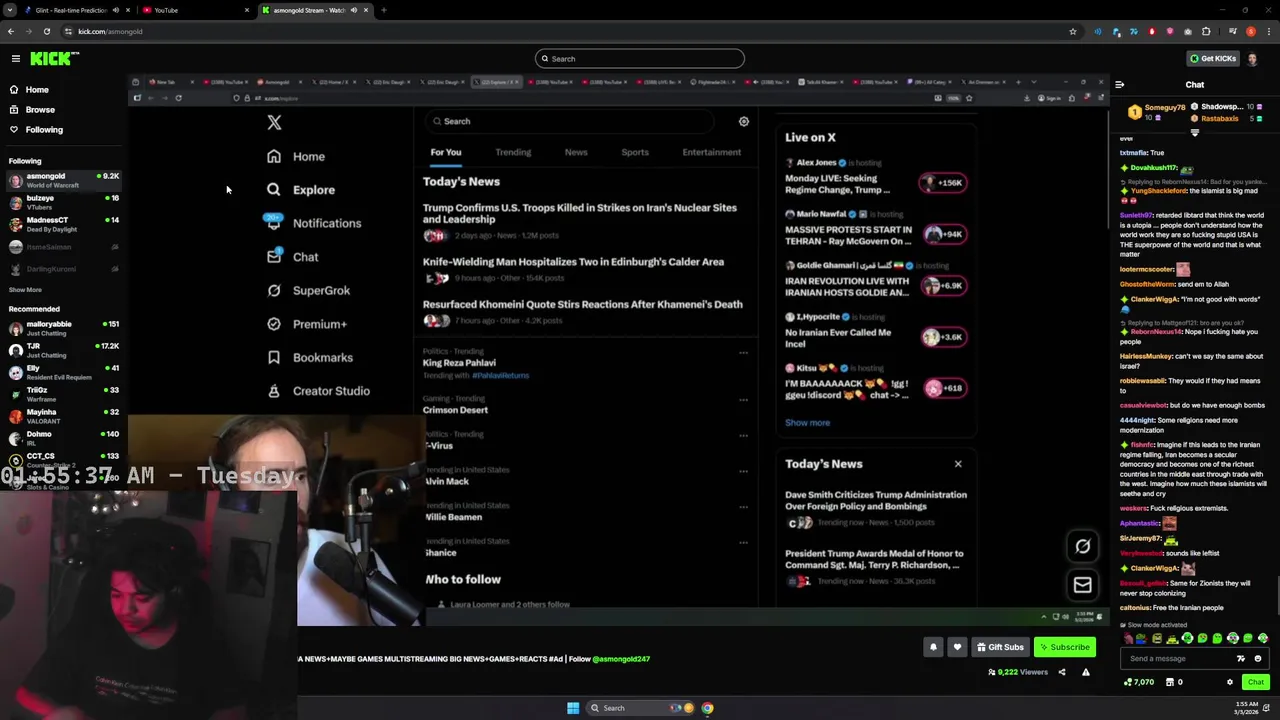Open the chat shop icon showing 0
Image resolution: width=1280 pixels, height=720 pixels.
(1174, 682)
